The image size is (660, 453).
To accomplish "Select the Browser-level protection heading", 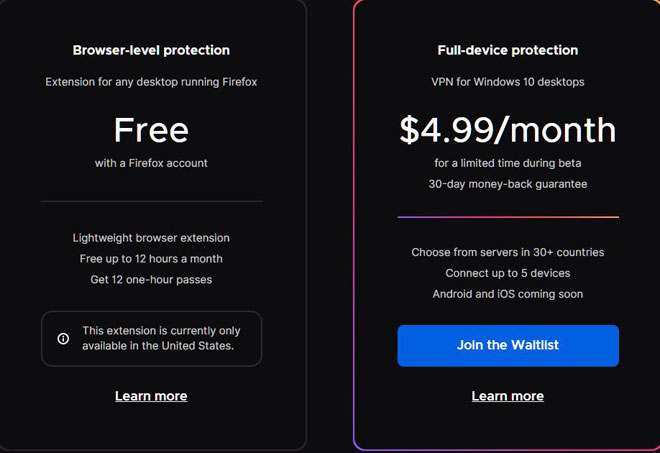I will (151, 51).
